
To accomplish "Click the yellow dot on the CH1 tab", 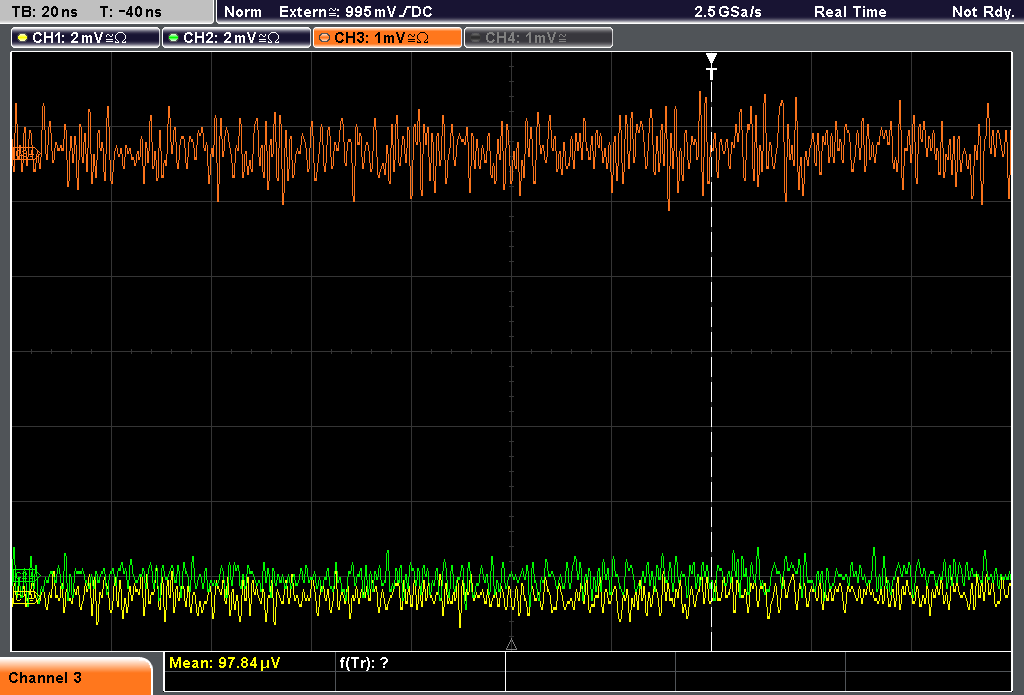I will tap(22, 38).
